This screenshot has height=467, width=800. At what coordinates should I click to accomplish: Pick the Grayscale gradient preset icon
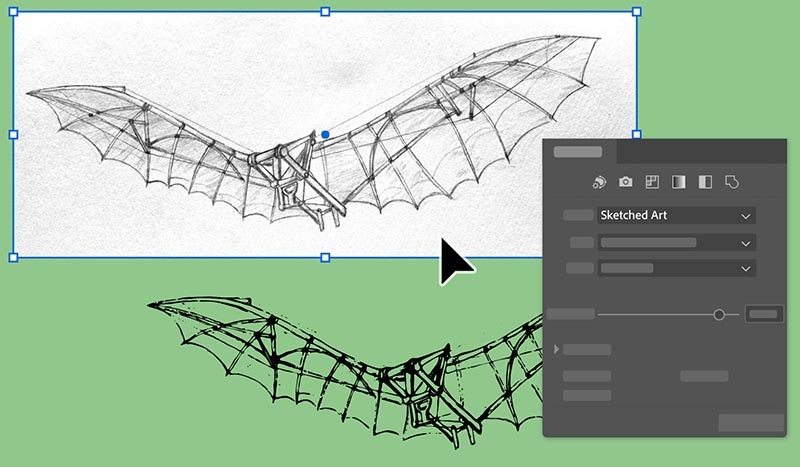click(x=679, y=182)
